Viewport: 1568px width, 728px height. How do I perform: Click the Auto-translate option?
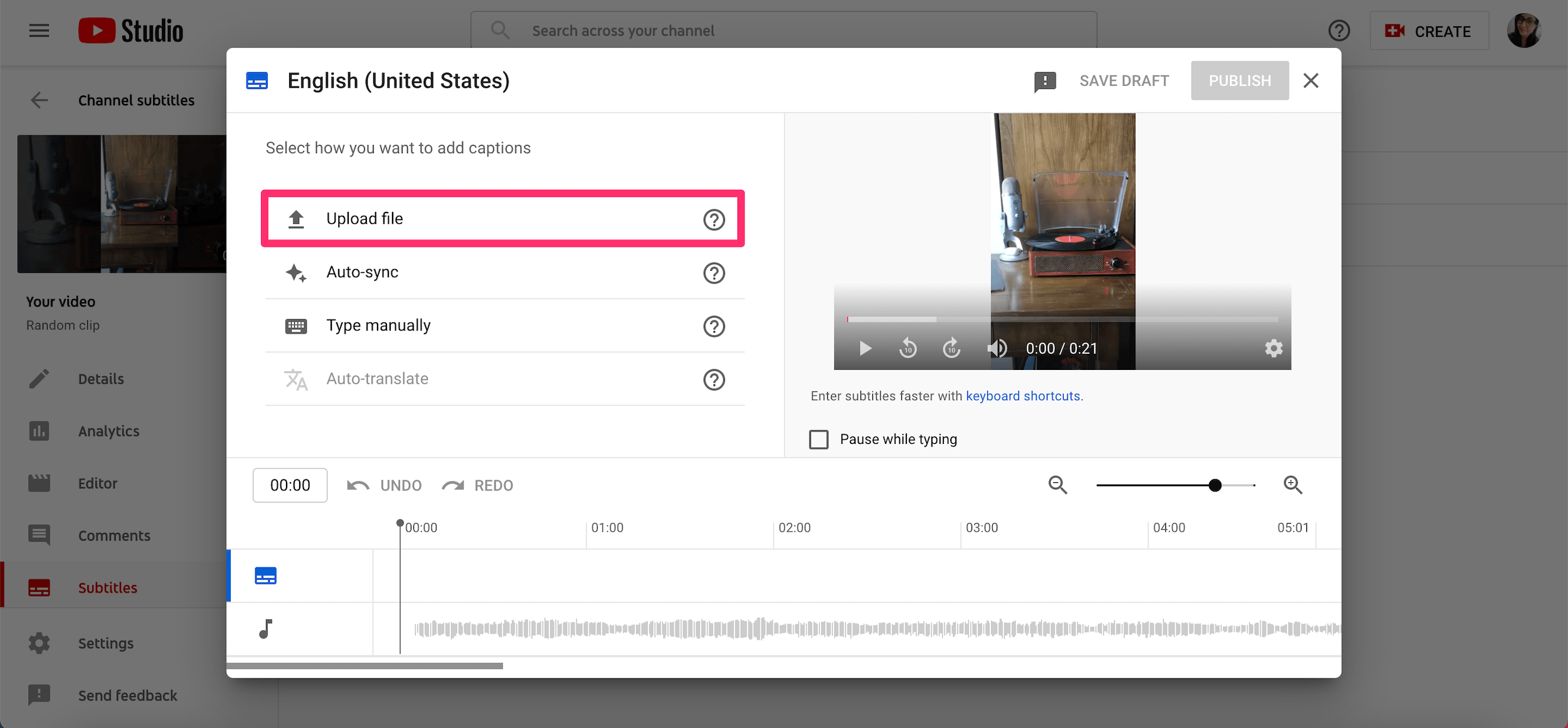(x=505, y=379)
